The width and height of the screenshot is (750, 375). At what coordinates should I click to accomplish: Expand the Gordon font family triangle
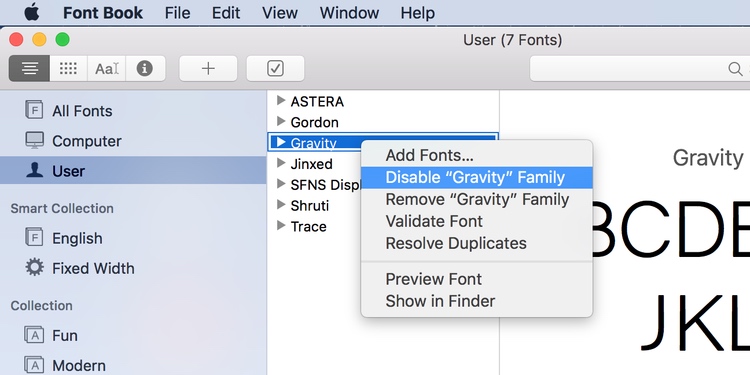281,121
